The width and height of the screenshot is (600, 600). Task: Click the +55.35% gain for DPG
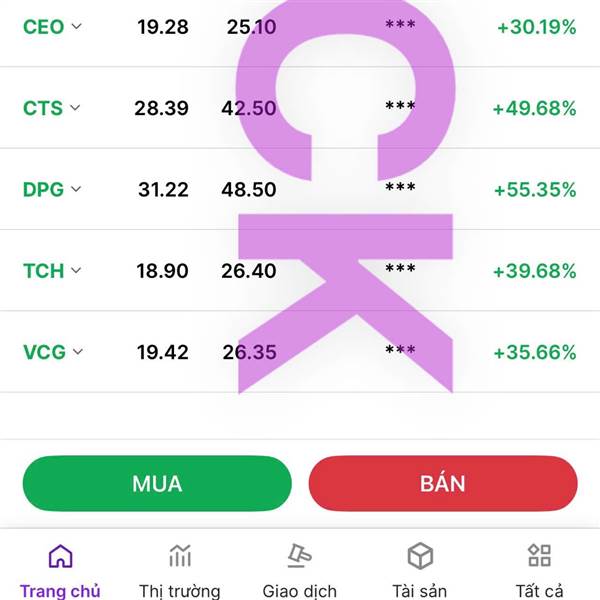coord(535,190)
